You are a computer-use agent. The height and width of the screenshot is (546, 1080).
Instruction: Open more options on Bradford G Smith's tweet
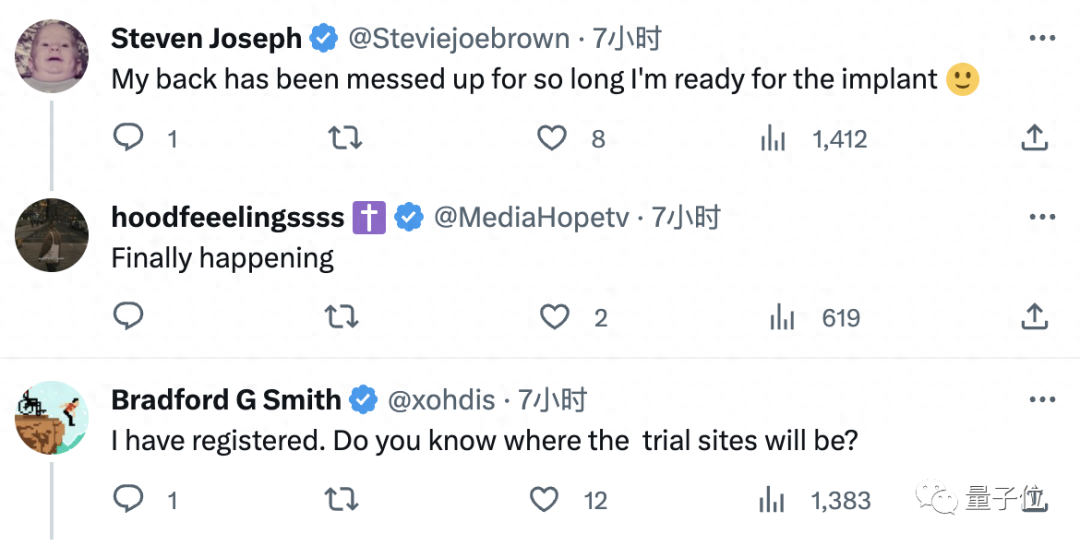(x=1042, y=400)
